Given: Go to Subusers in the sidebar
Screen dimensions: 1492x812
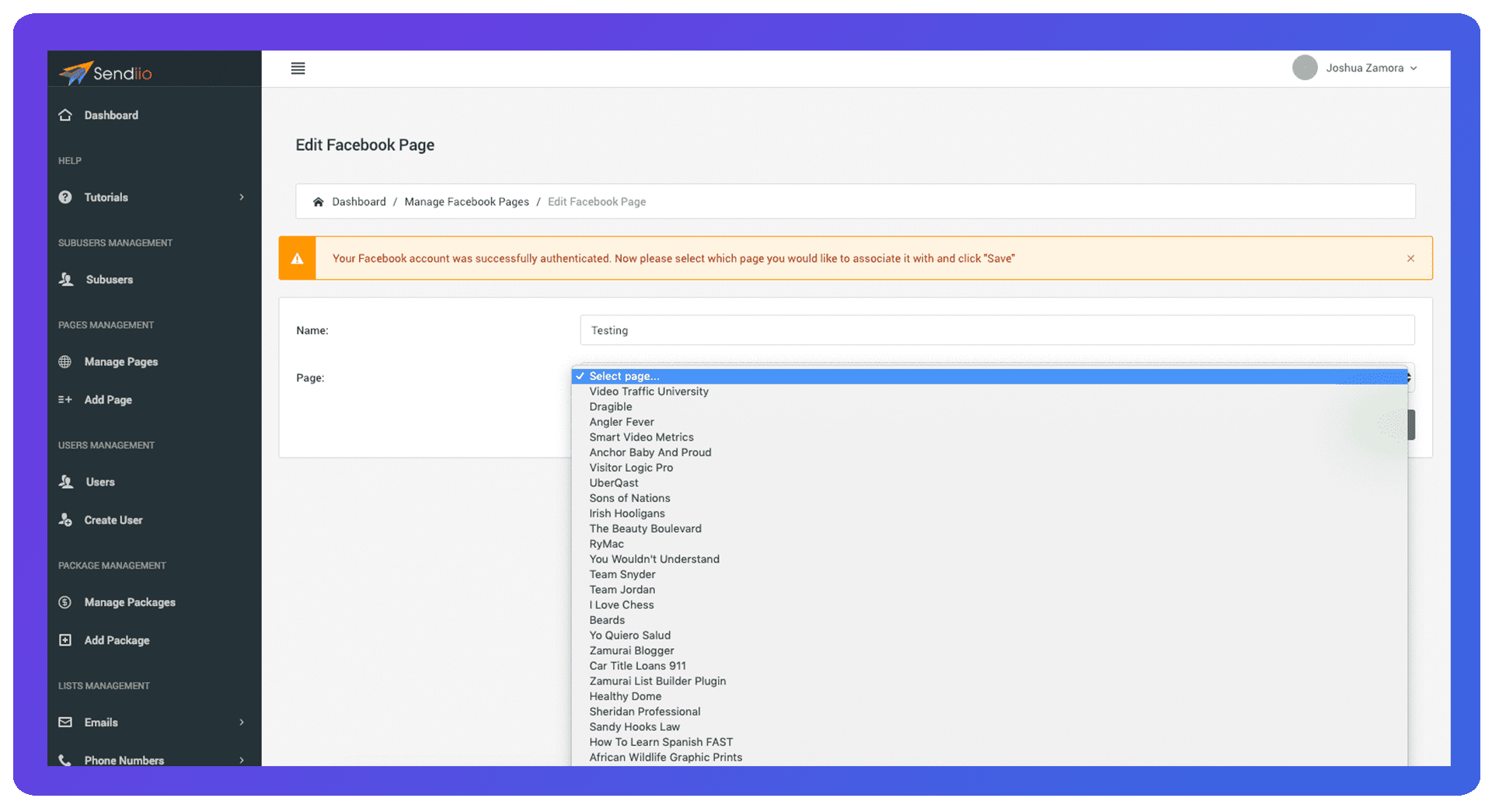Looking at the screenshot, I should (x=109, y=280).
